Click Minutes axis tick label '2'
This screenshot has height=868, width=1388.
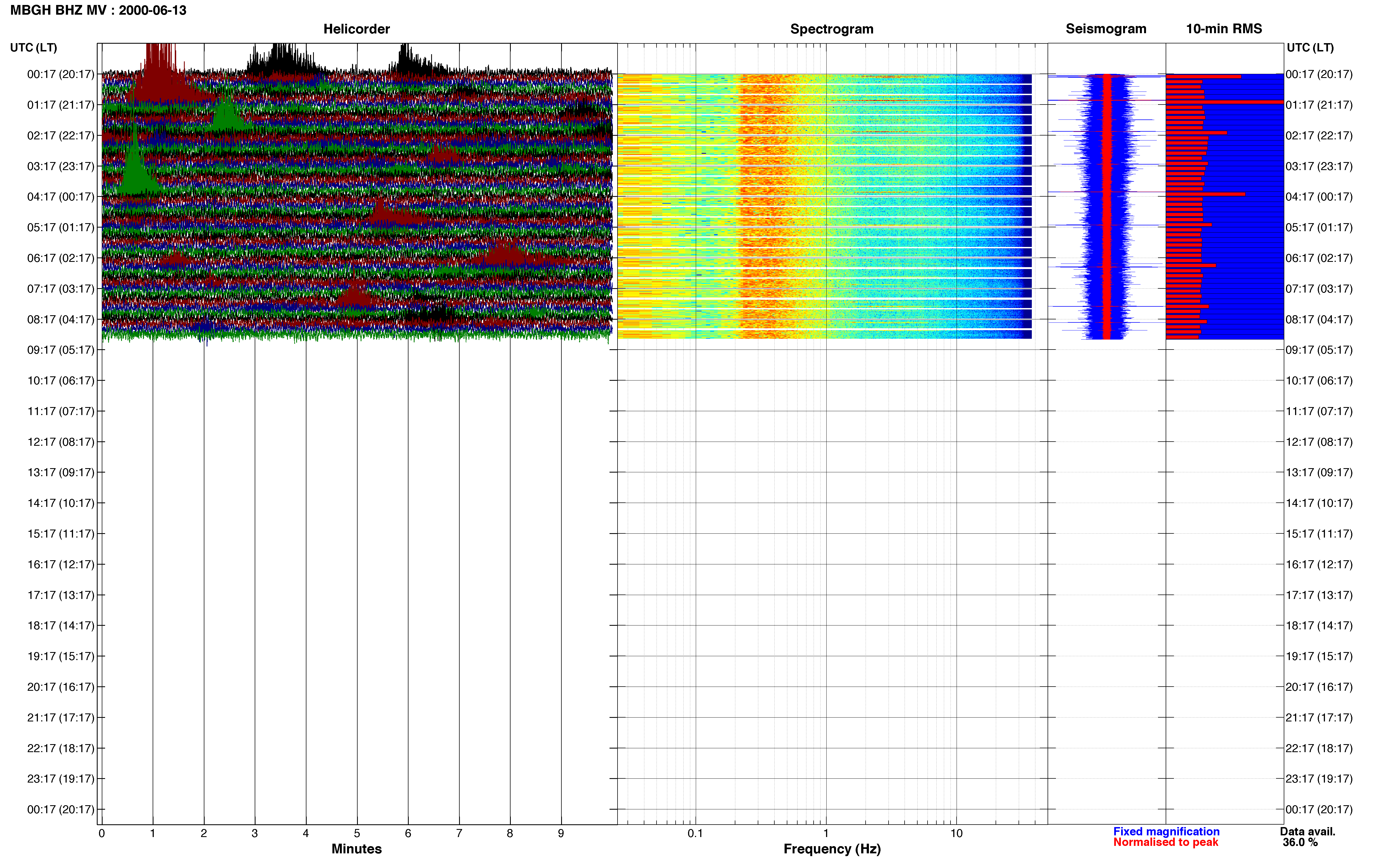tap(204, 833)
